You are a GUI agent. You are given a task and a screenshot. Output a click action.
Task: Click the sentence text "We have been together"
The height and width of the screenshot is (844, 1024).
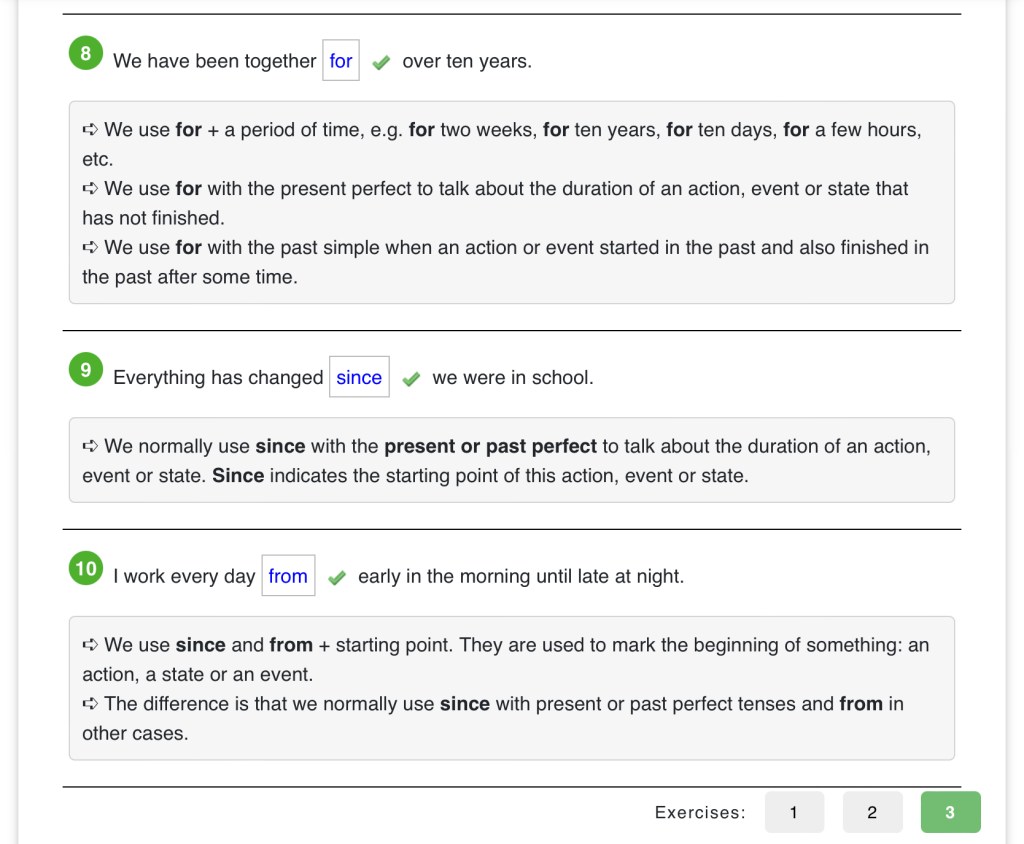(x=214, y=62)
